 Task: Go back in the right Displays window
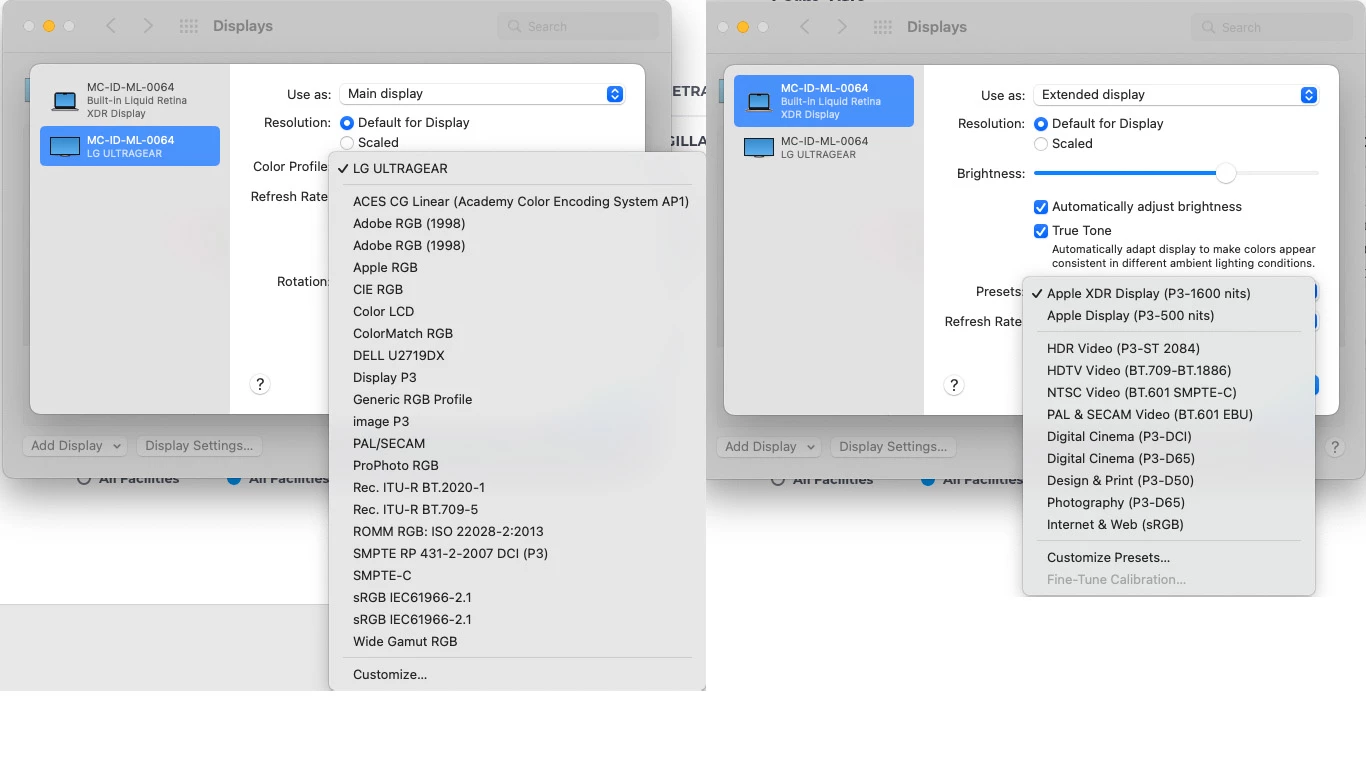(805, 27)
